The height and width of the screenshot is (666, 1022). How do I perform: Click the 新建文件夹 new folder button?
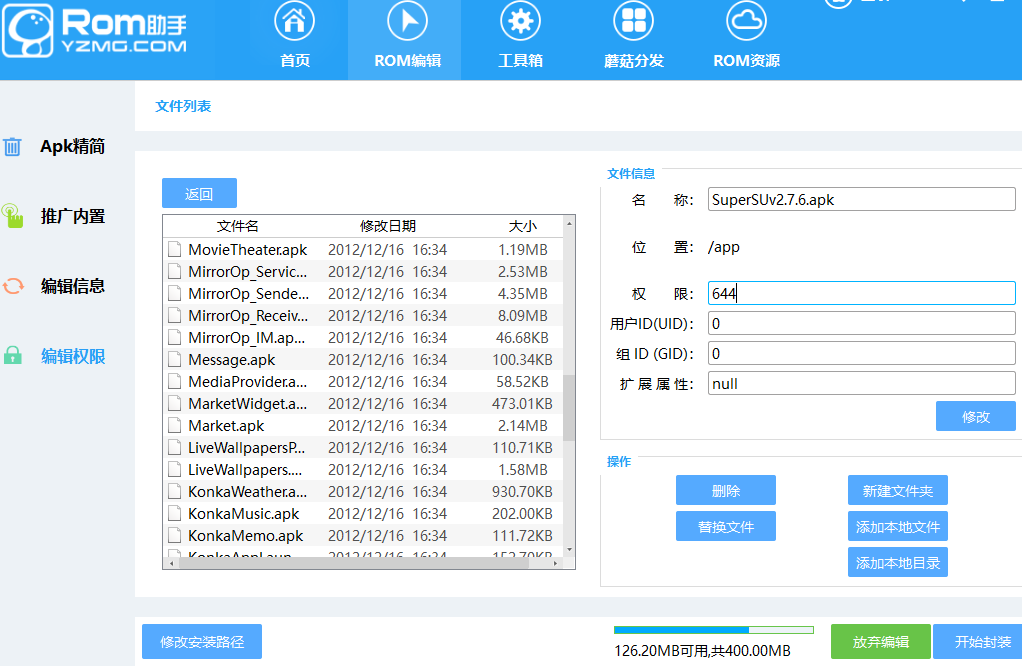897,490
